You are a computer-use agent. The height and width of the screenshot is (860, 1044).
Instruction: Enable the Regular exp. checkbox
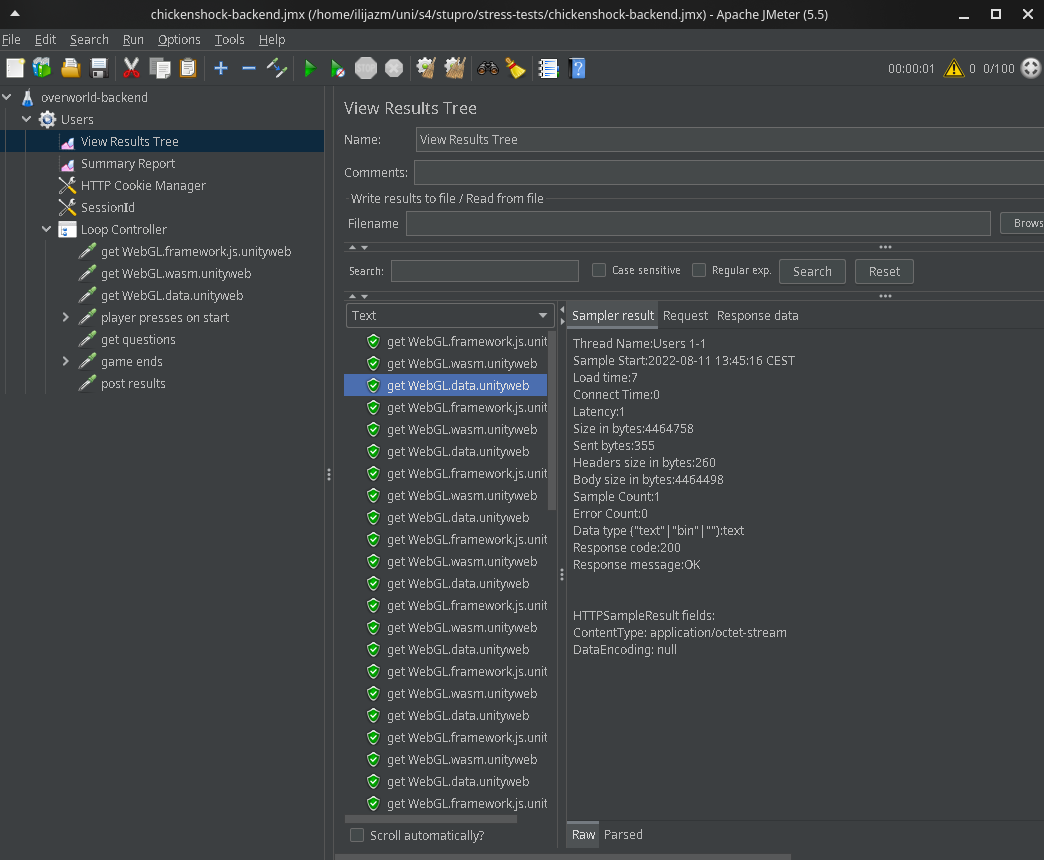tap(699, 270)
